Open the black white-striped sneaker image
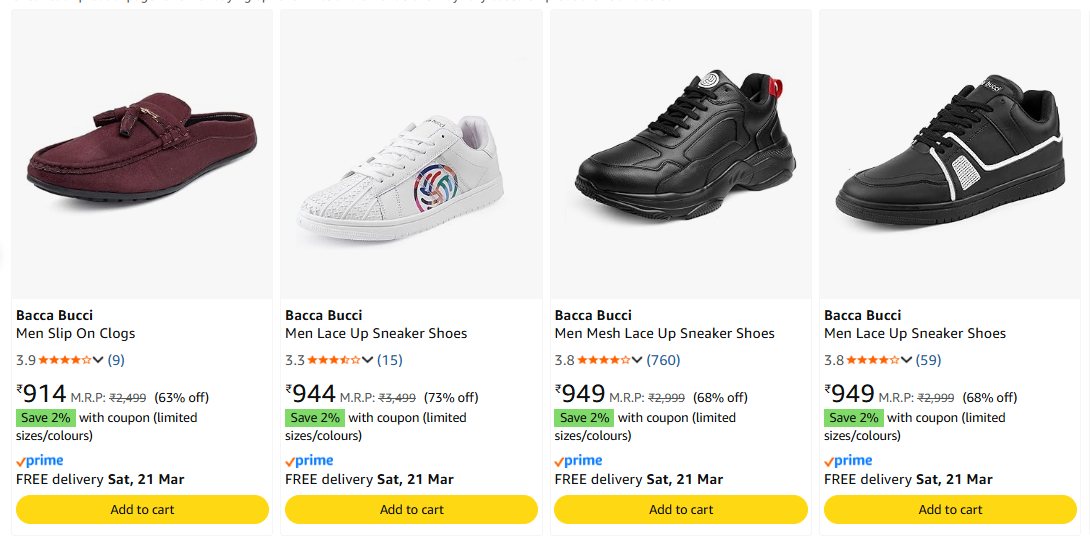Image resolution: width=1090 pixels, height=536 pixels. click(x=950, y=155)
